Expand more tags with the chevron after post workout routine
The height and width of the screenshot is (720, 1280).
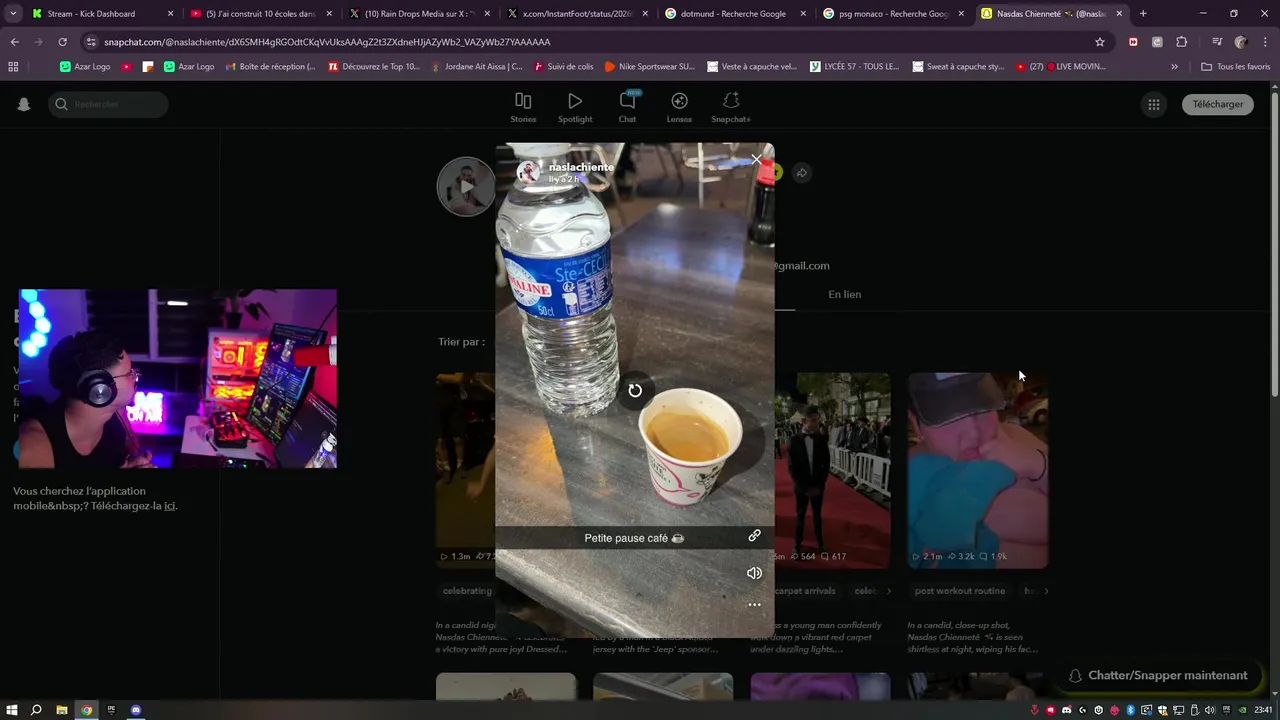(1046, 591)
